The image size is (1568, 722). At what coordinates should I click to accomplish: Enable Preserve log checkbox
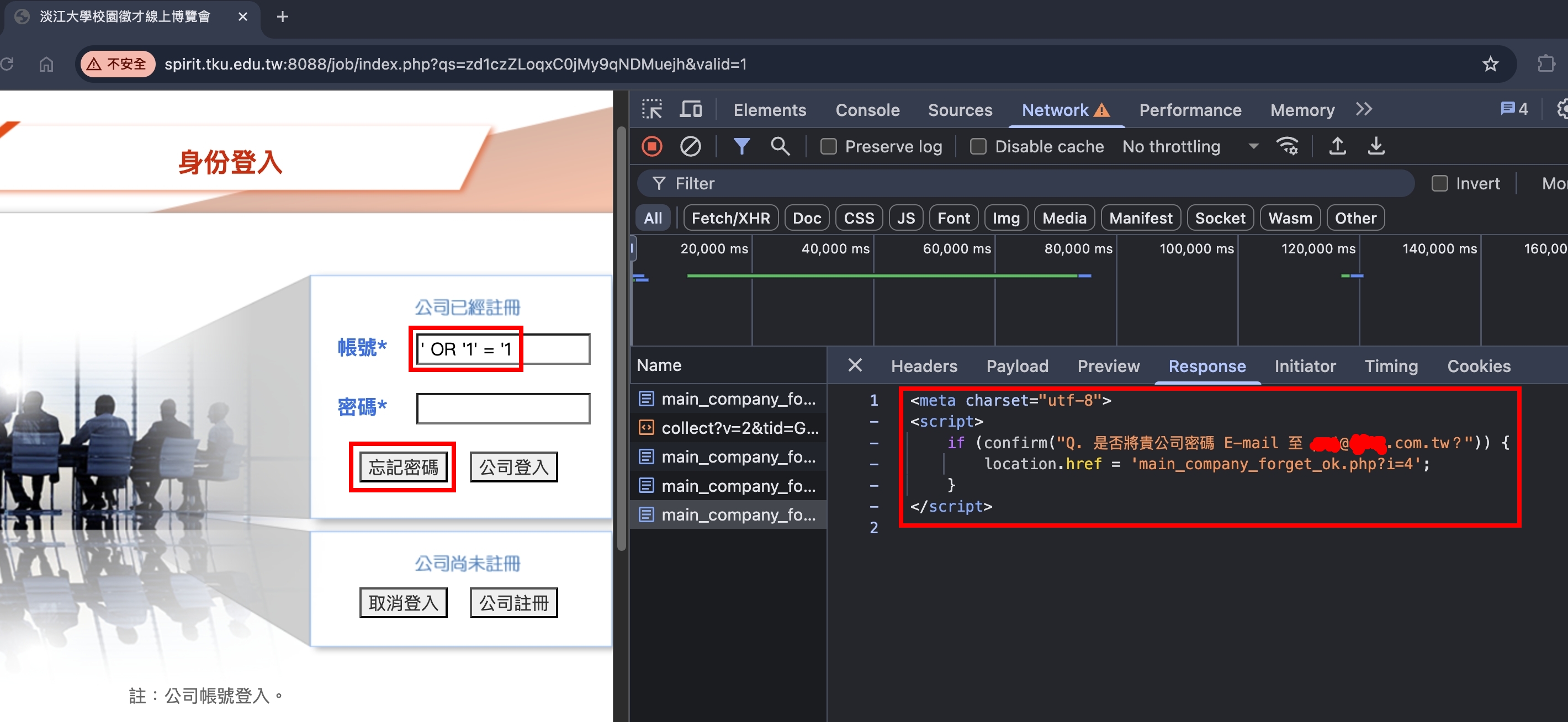[x=828, y=147]
